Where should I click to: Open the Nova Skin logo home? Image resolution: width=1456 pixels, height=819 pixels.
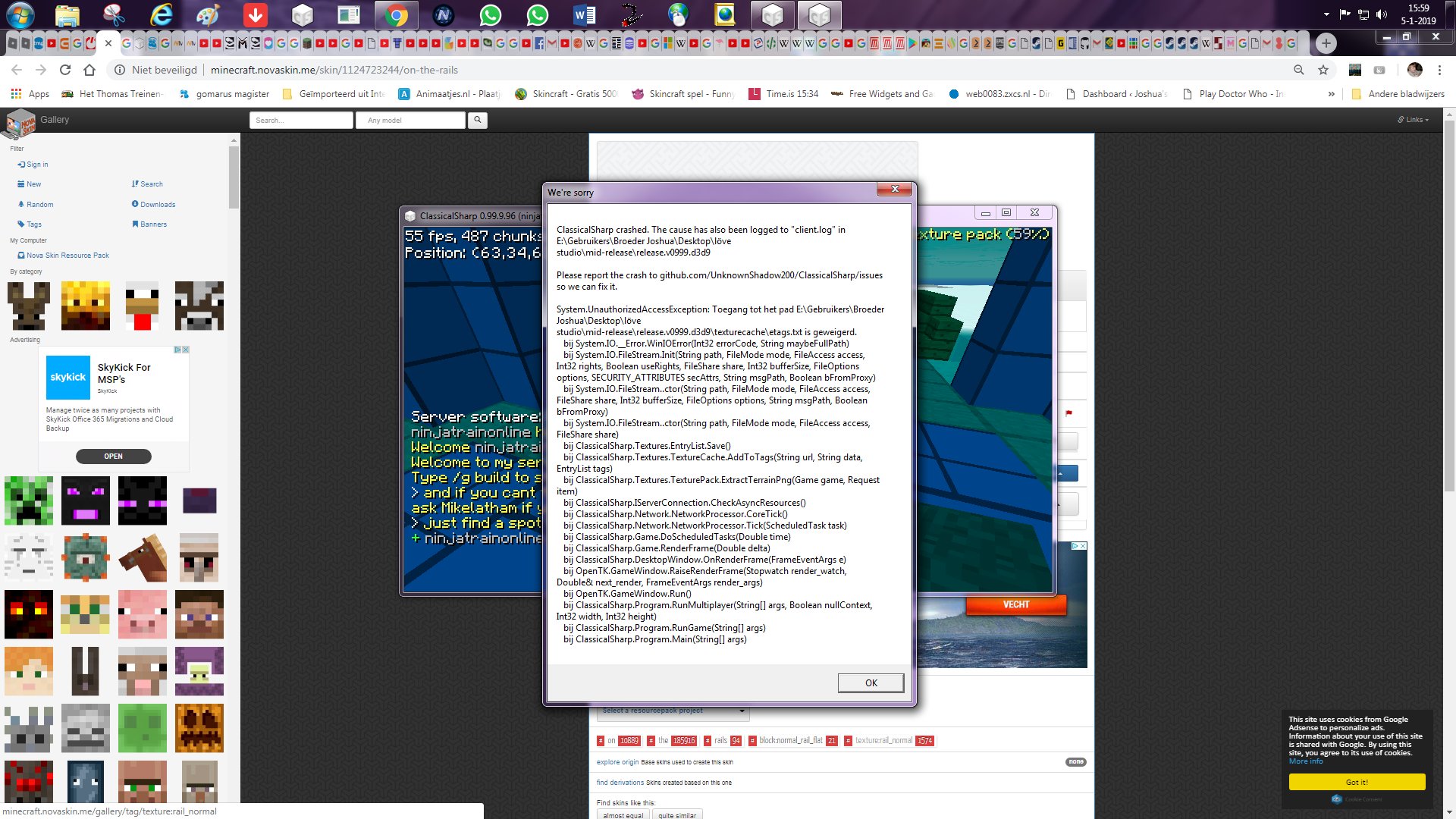click(20, 122)
